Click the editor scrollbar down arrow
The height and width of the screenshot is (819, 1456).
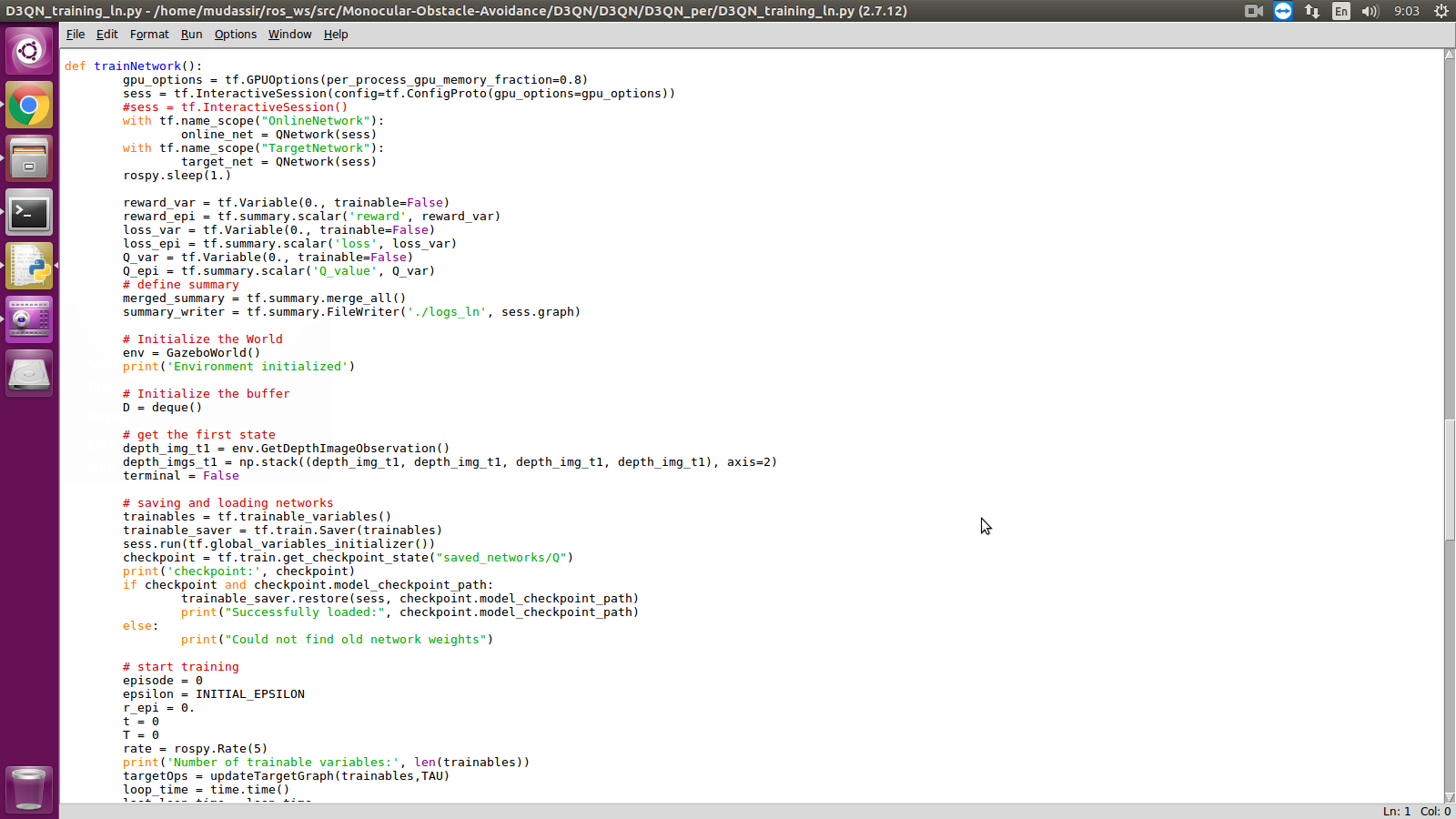point(1450,797)
